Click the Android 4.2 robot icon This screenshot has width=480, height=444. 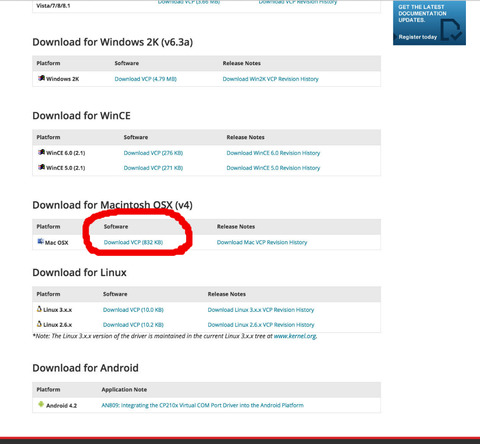[x=41, y=404]
